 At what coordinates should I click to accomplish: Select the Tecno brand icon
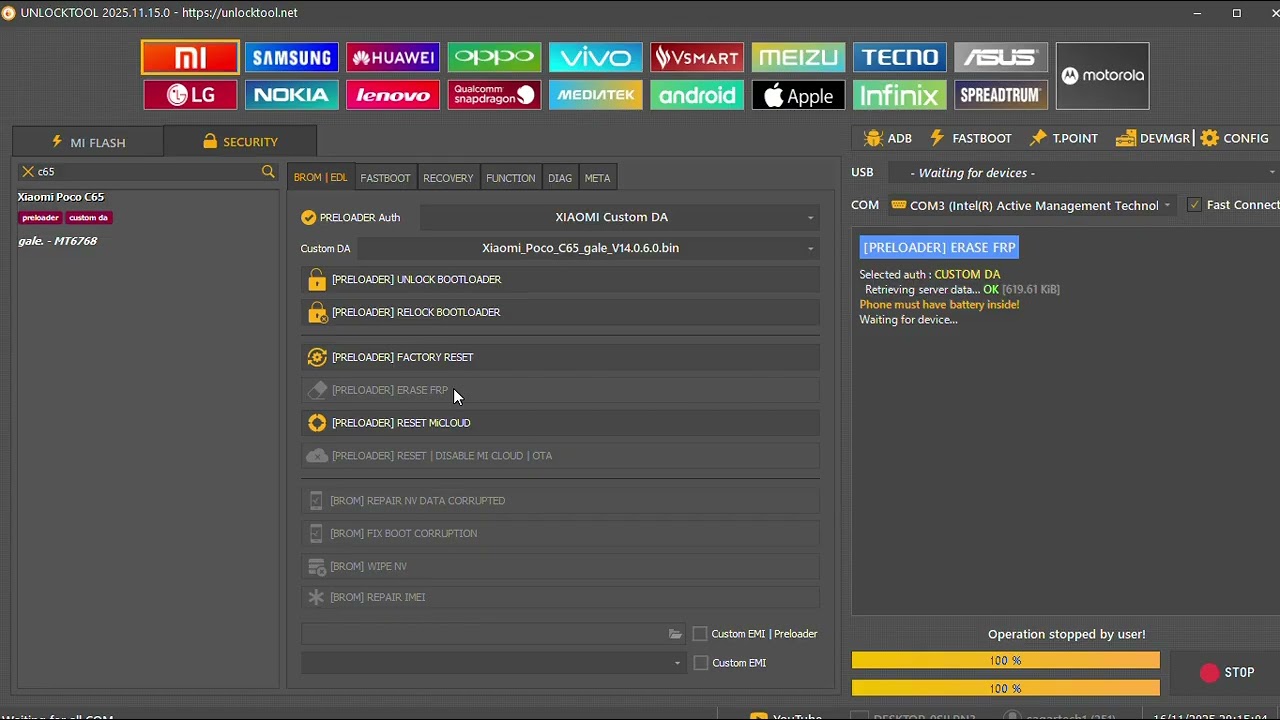point(899,57)
